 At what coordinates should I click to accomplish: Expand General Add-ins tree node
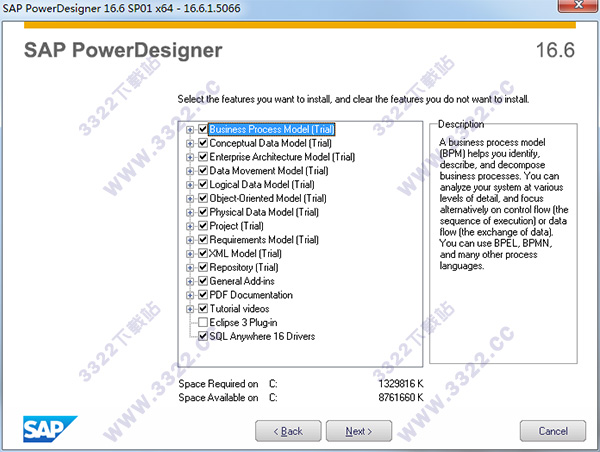tap(190, 281)
